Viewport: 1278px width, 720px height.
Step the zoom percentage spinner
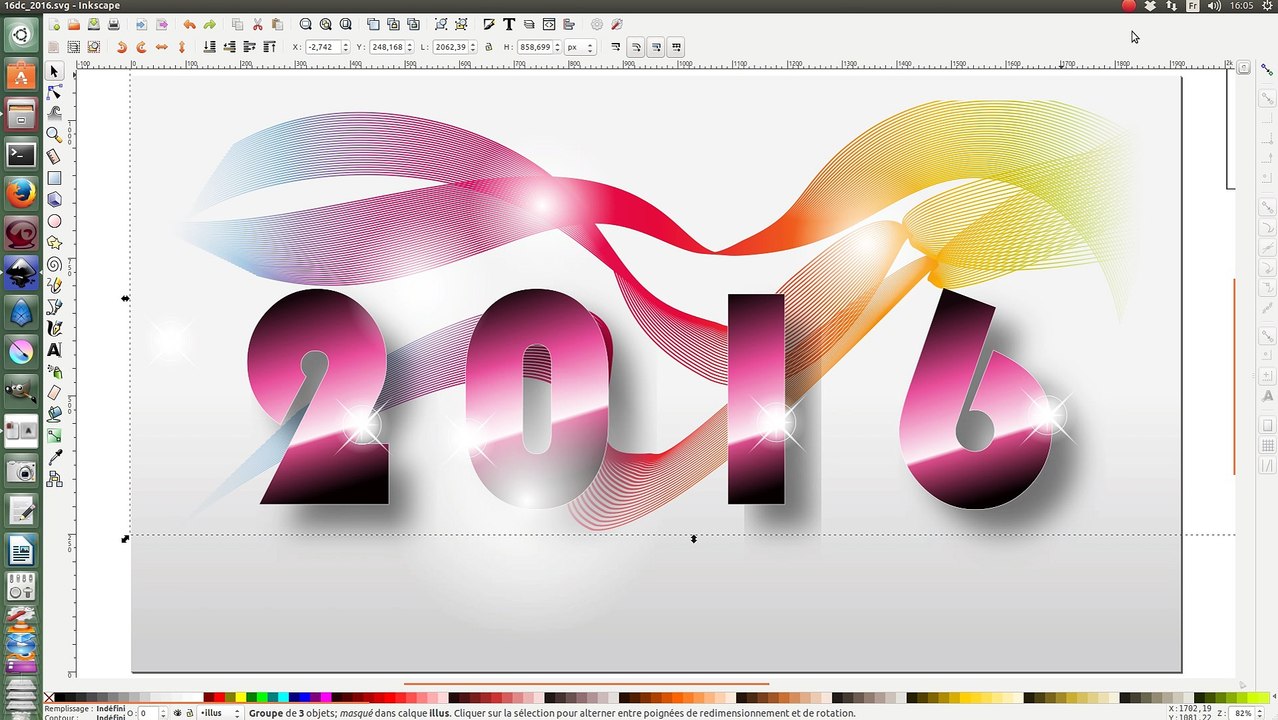(1262, 713)
